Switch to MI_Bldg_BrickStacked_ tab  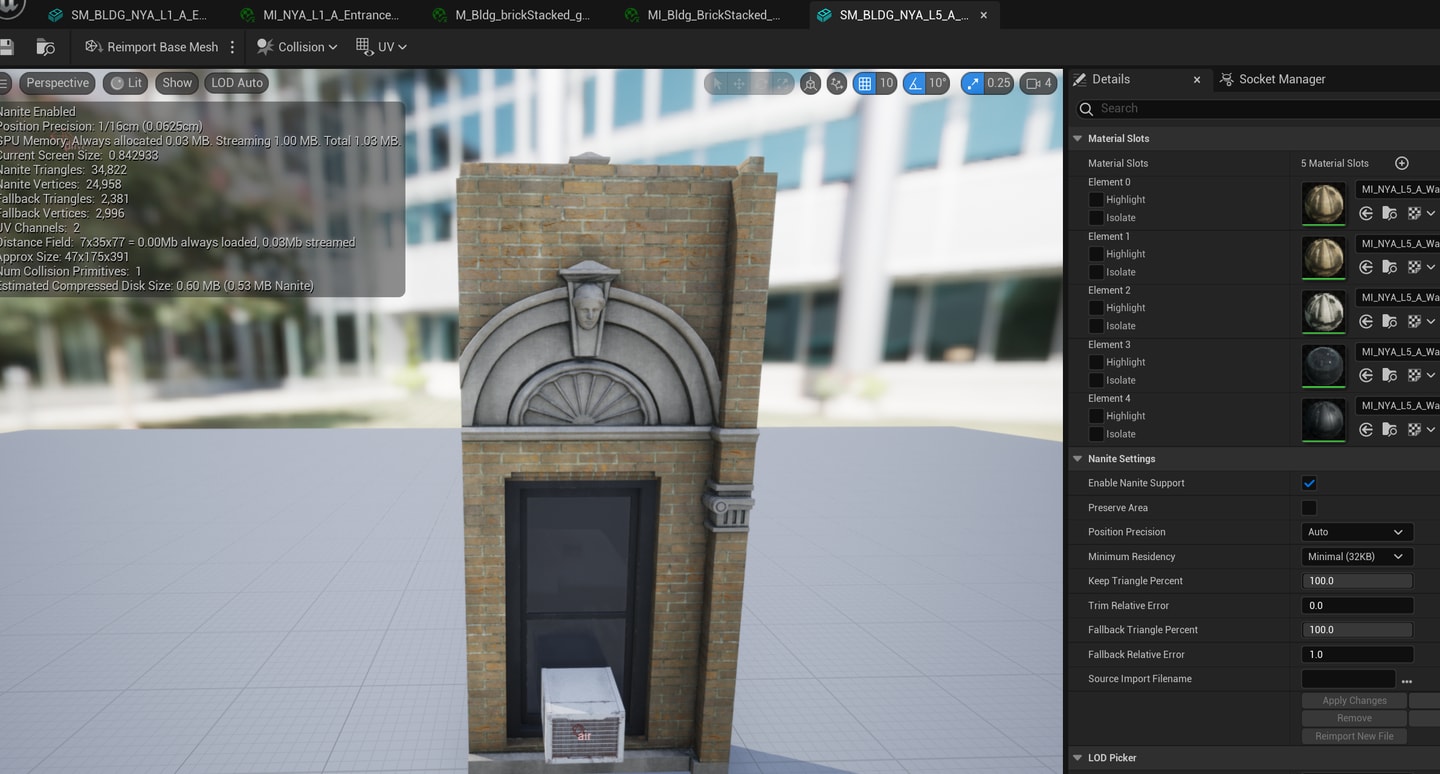coord(704,15)
